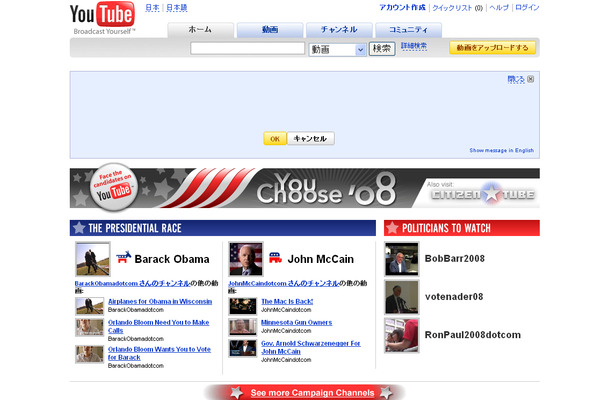
Task: Click the votenader08 channel name
Action: pyautogui.click(x=454, y=297)
